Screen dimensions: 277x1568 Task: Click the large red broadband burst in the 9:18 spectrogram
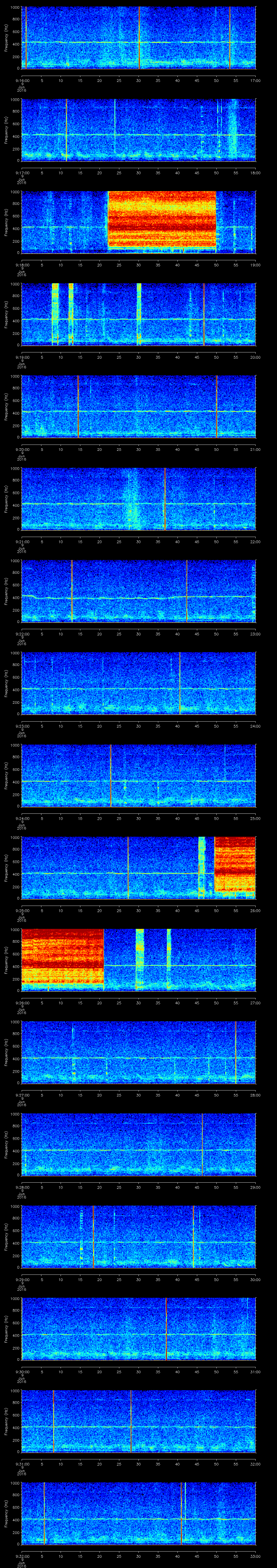pos(162,219)
